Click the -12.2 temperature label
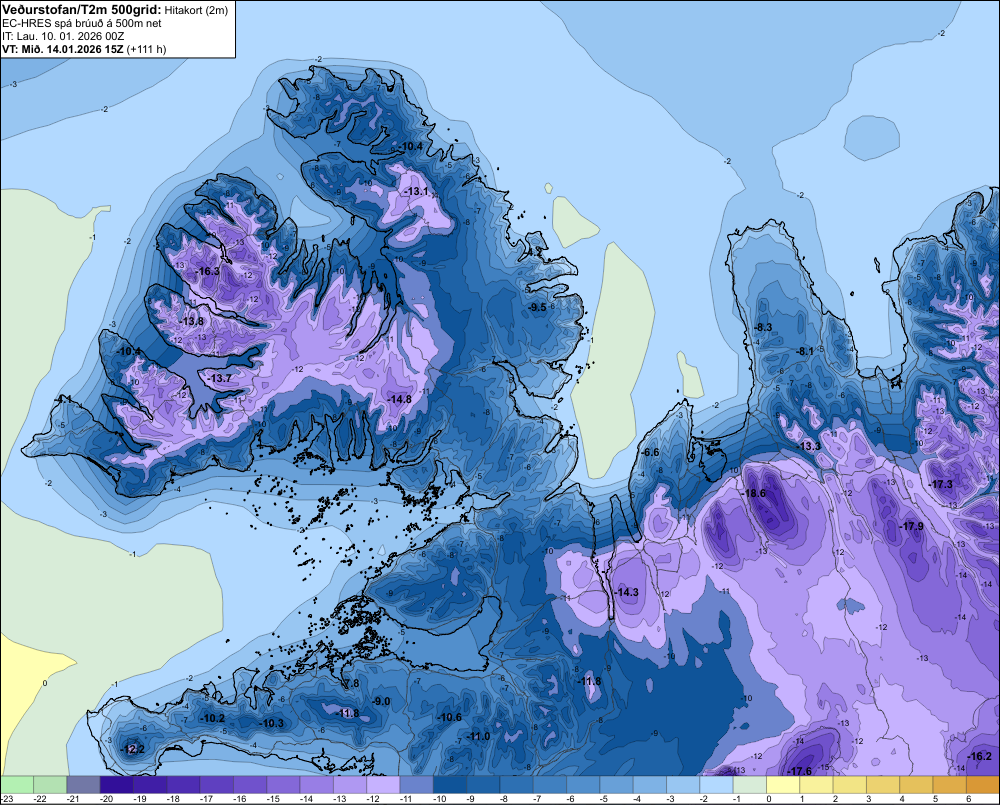Image resolution: width=1000 pixels, height=805 pixels. pos(133,748)
